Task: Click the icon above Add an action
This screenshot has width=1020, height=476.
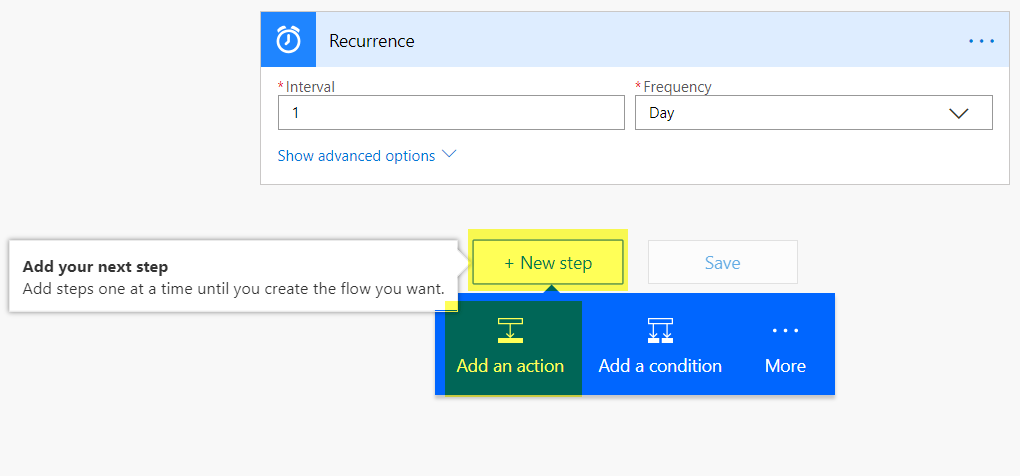Action: [510, 330]
